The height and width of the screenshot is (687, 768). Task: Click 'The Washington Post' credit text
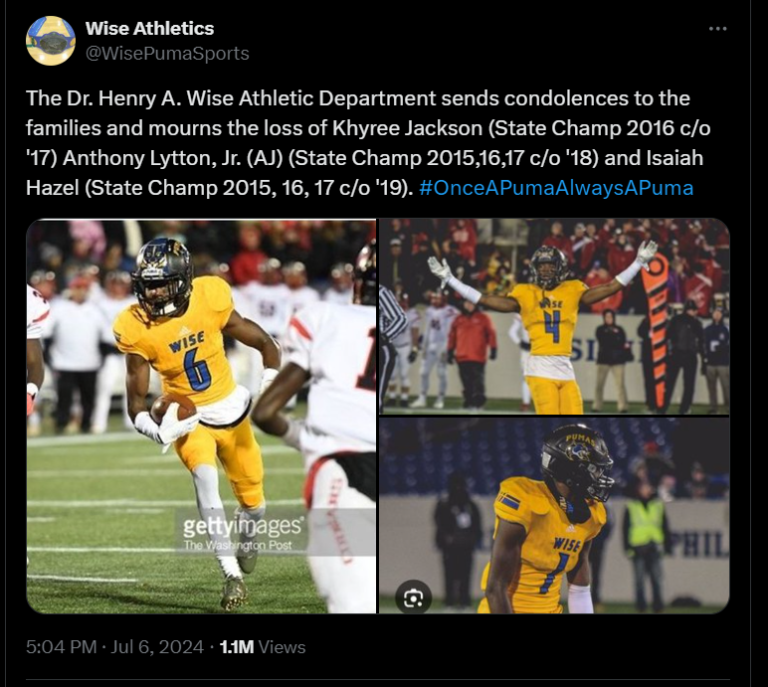tap(238, 545)
